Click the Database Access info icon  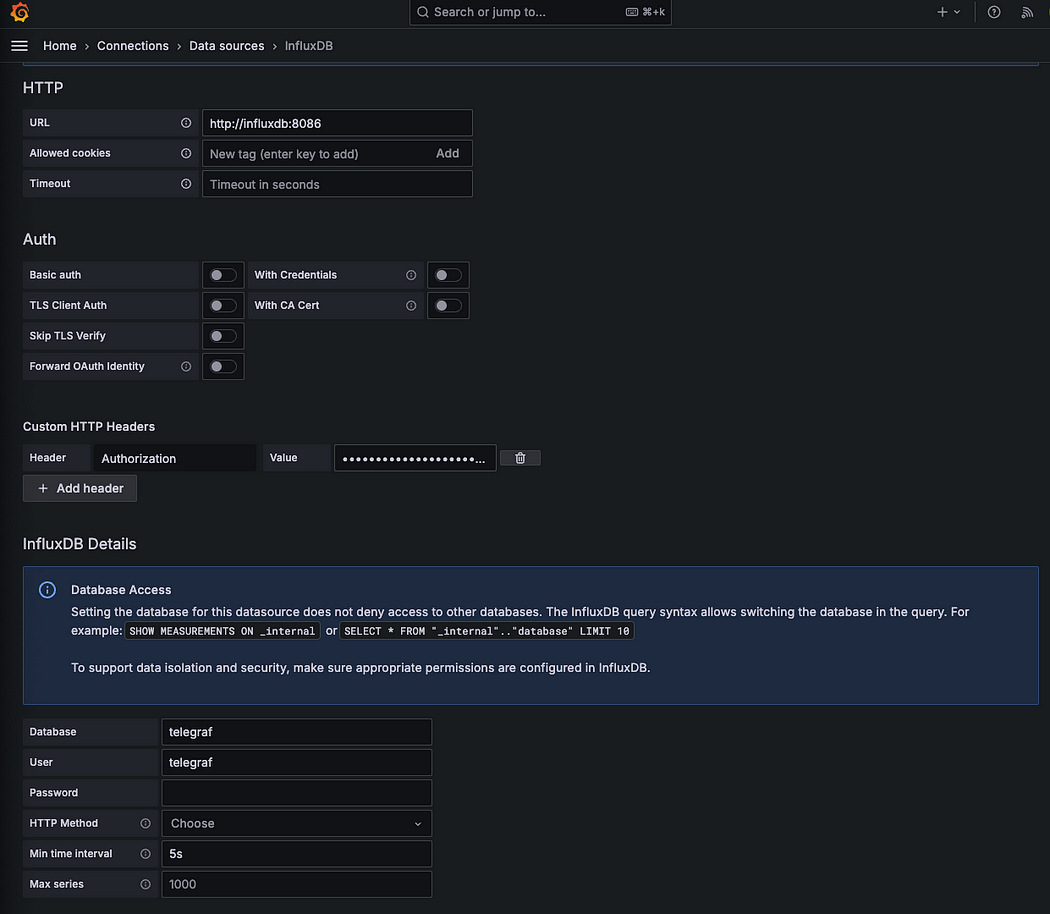[x=47, y=590]
